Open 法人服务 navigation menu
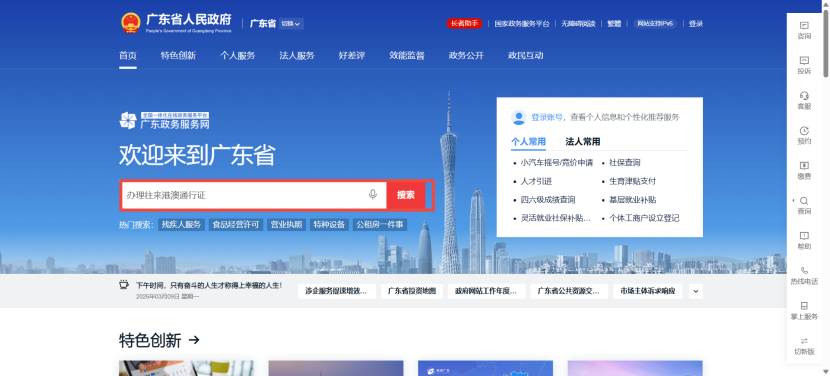Image resolution: width=830 pixels, height=376 pixels. point(297,56)
